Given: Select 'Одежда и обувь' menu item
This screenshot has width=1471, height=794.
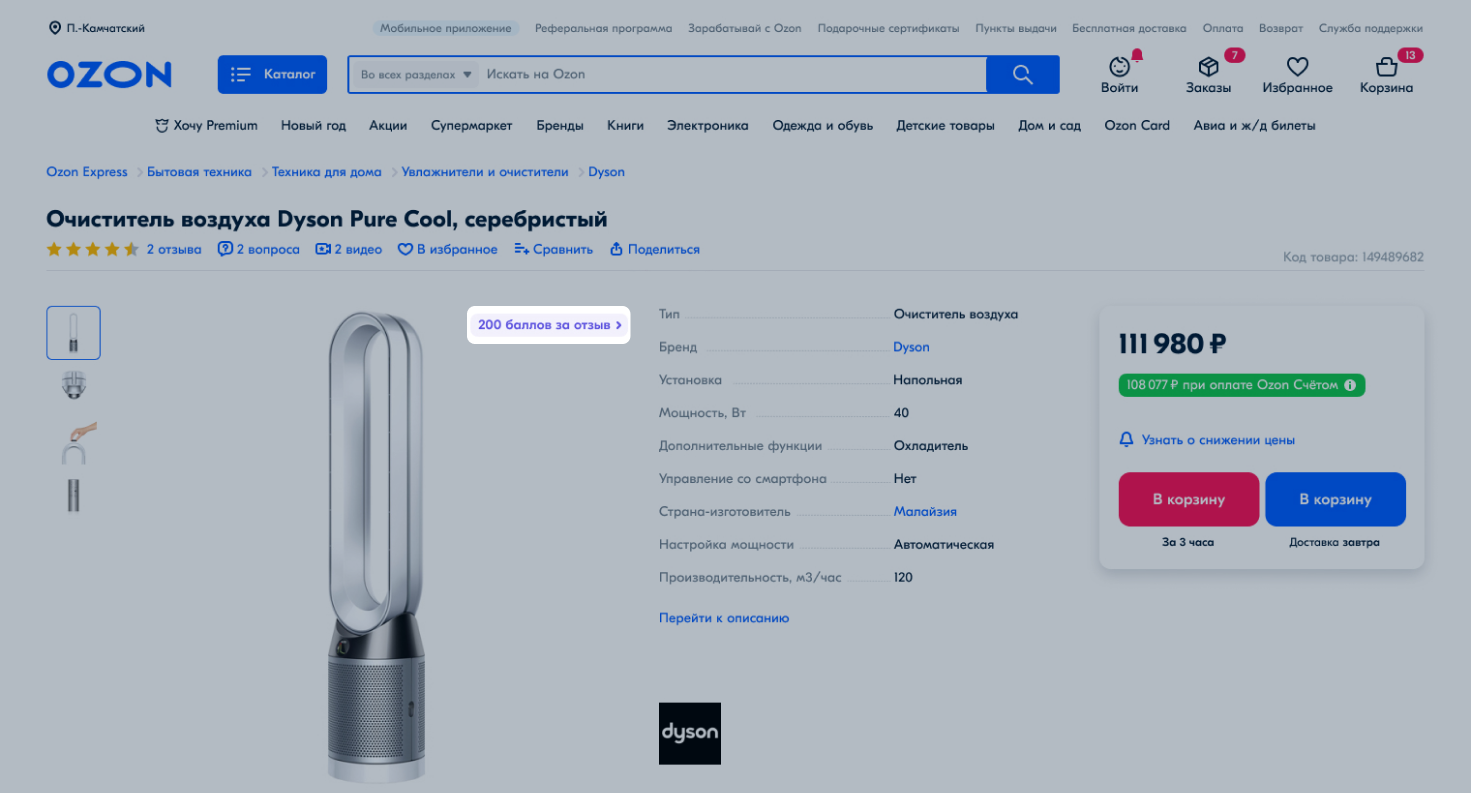Looking at the screenshot, I should click(823, 126).
